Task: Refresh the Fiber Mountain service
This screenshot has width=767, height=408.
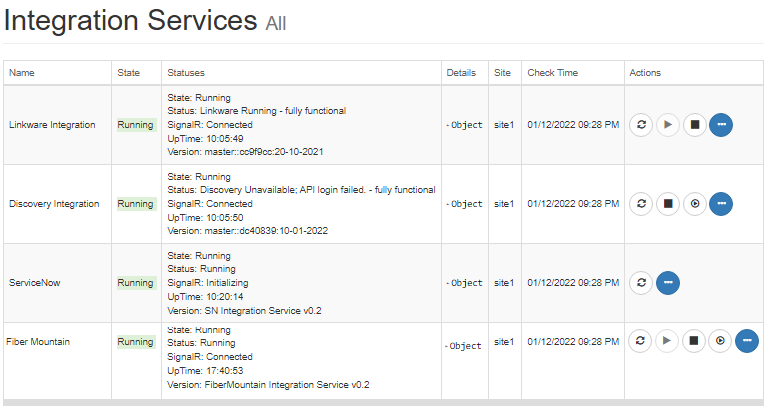Action: 640,340
